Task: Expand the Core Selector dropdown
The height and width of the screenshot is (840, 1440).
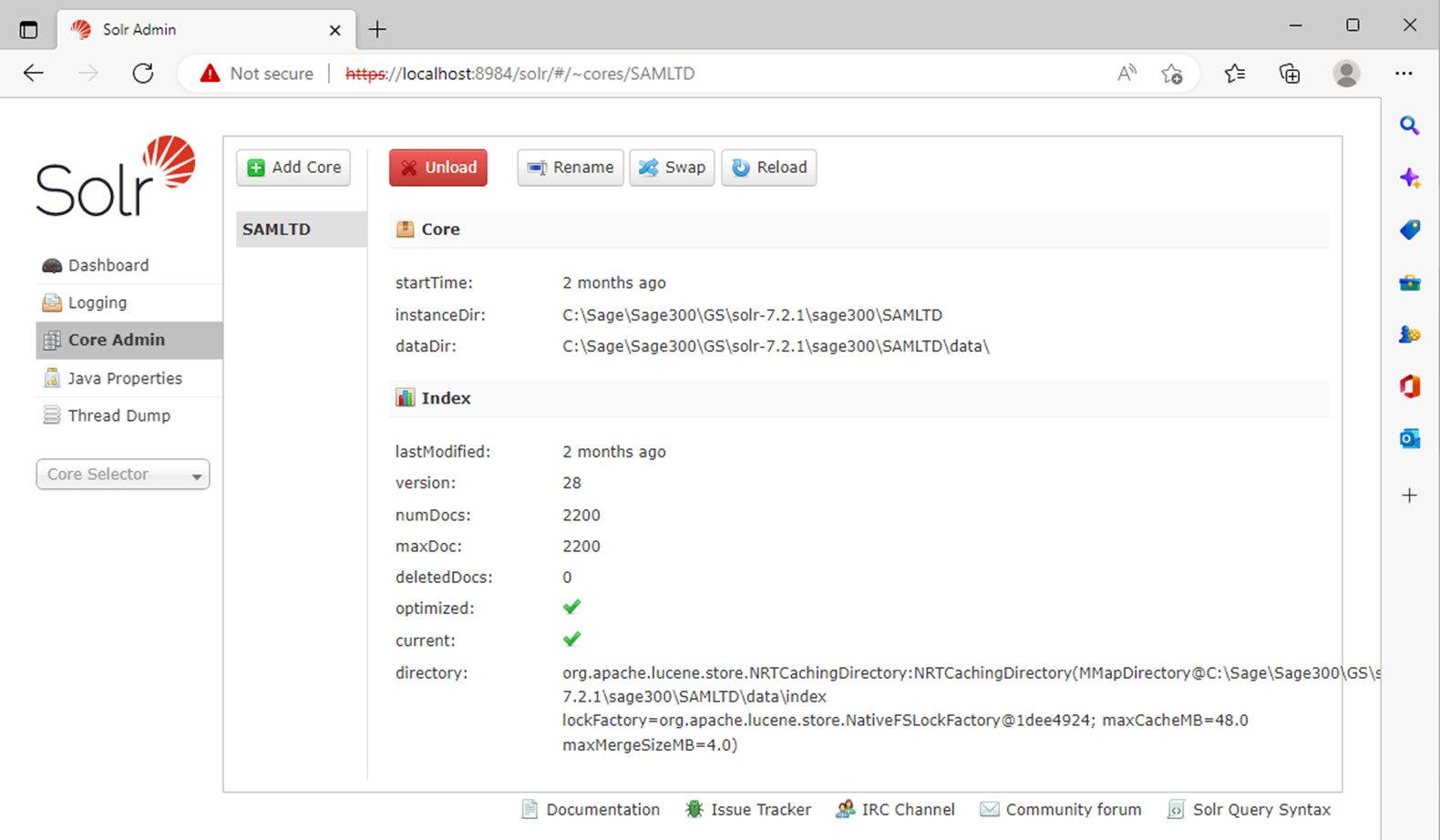Action: click(x=123, y=475)
